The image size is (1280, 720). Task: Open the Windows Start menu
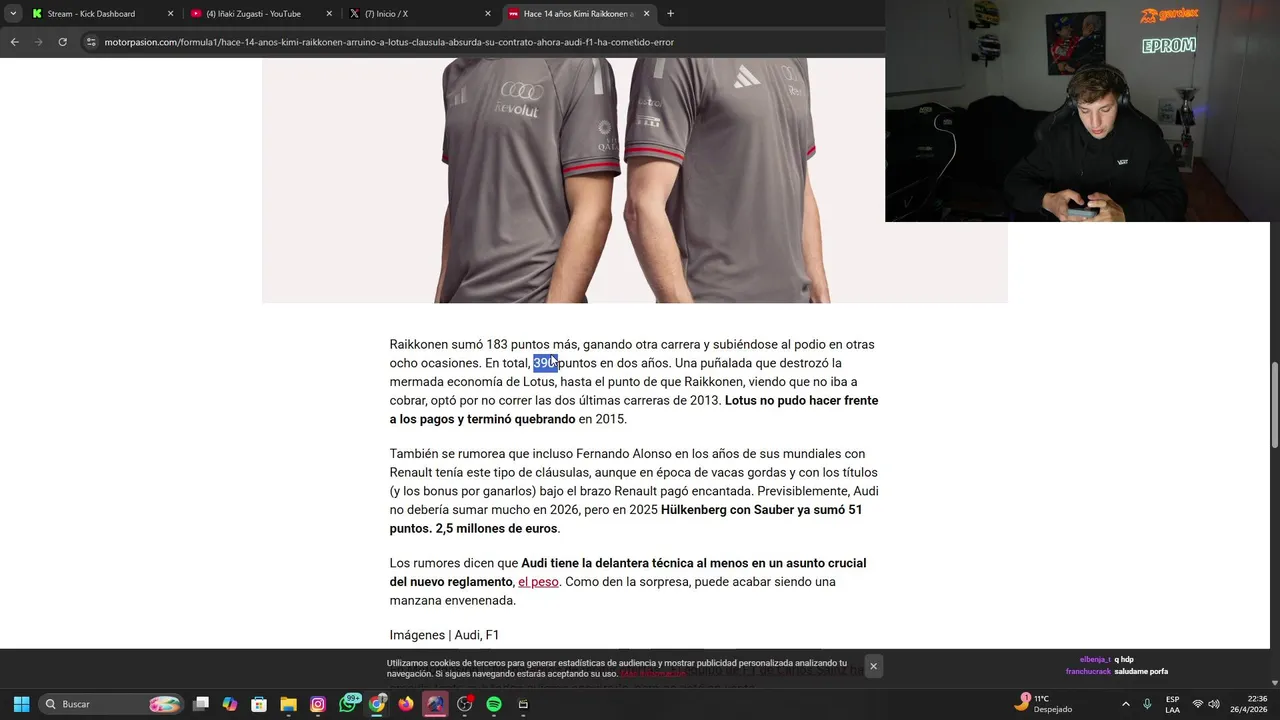point(21,704)
